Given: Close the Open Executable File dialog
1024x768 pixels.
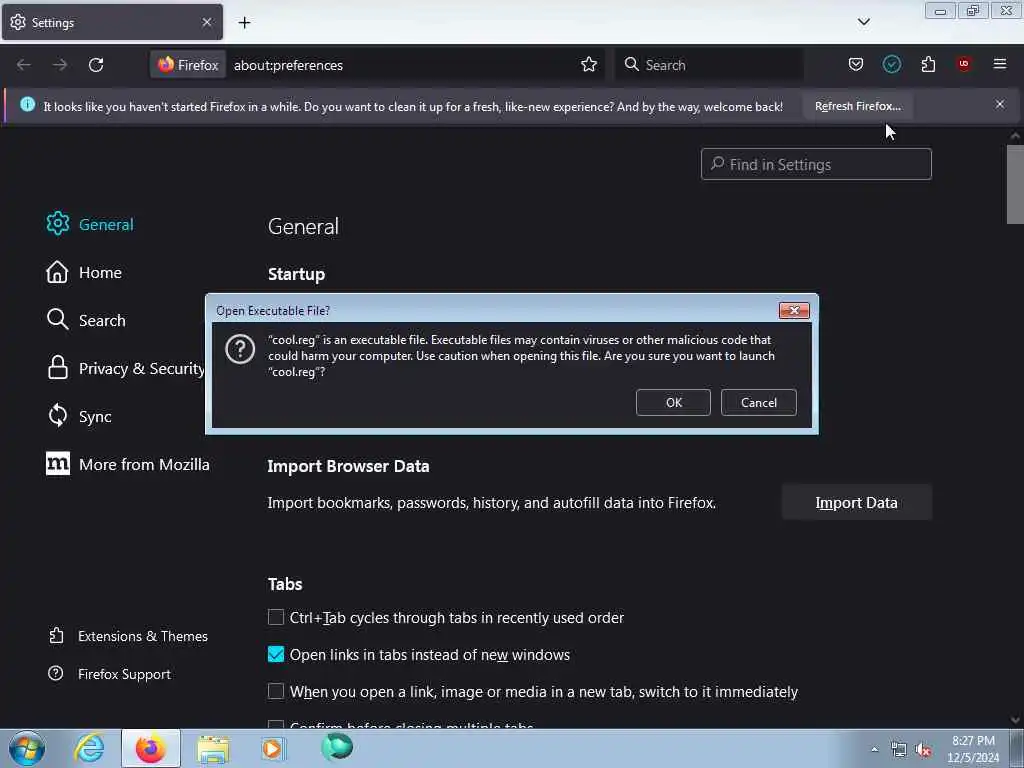Looking at the screenshot, I should (x=794, y=310).
